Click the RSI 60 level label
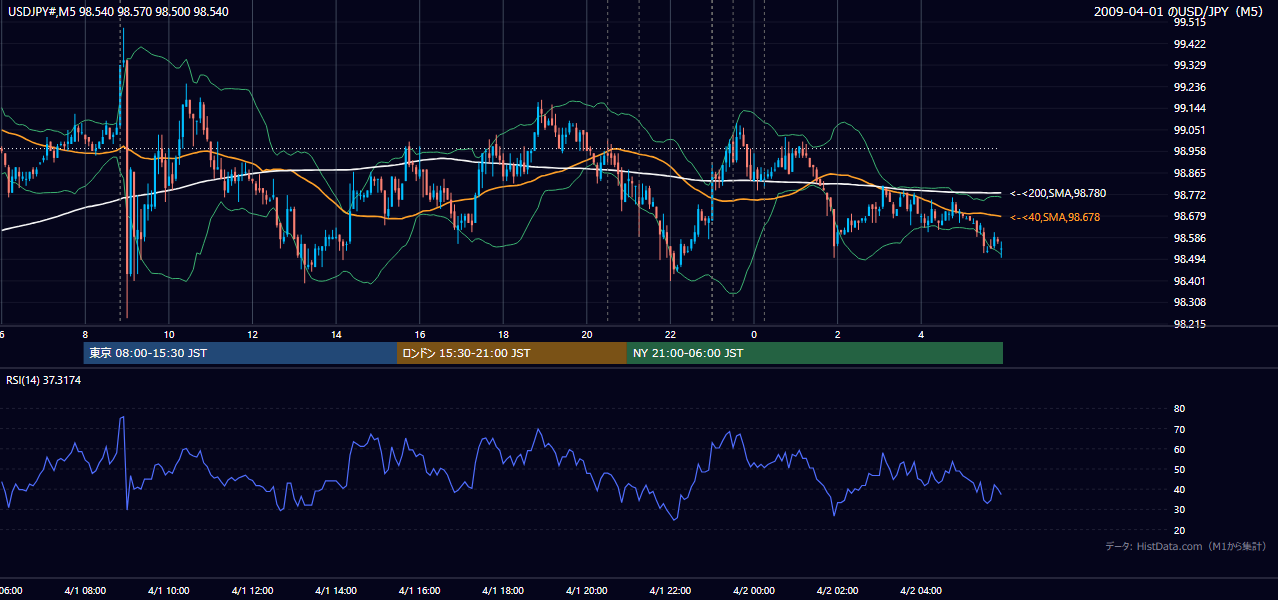 click(1179, 449)
